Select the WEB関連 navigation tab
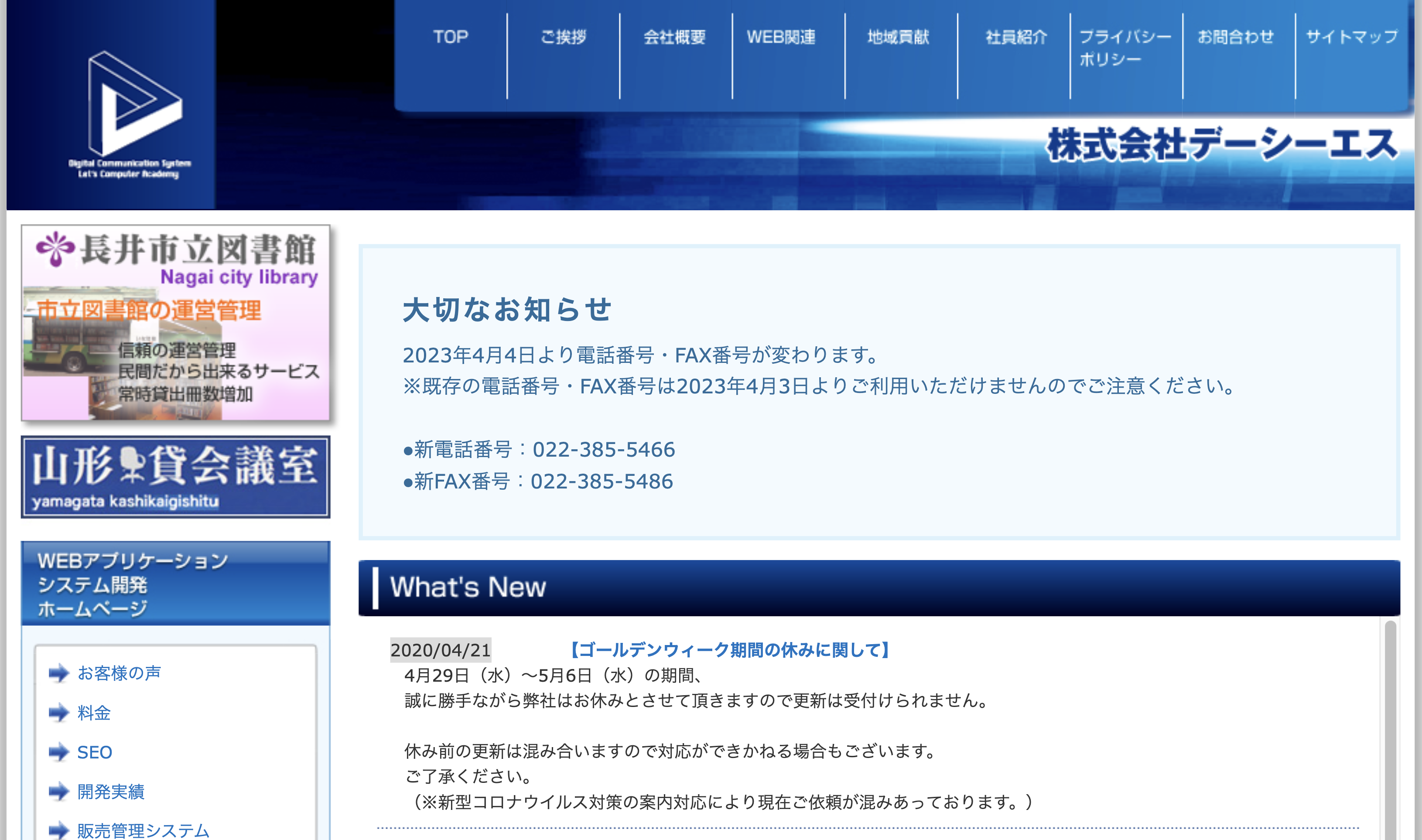 (781, 37)
